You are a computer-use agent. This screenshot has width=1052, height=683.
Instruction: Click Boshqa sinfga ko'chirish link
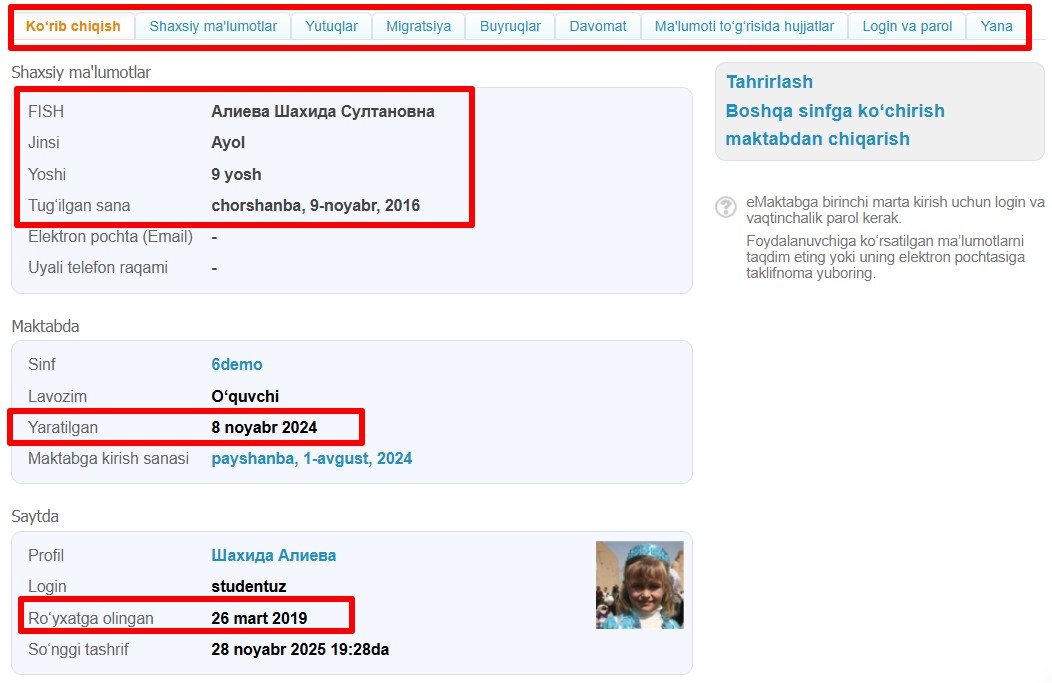[835, 111]
